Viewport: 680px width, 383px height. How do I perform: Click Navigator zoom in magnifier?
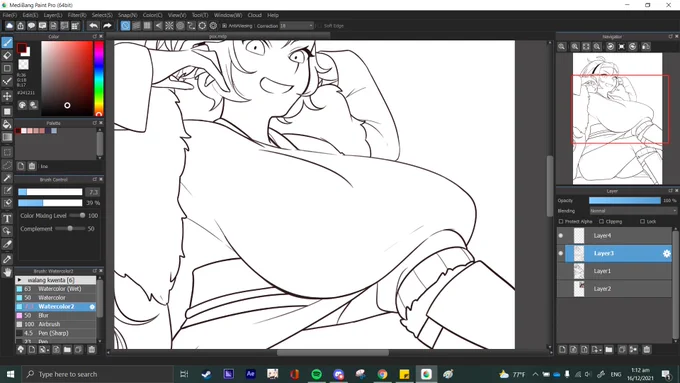pyautogui.click(x=575, y=46)
